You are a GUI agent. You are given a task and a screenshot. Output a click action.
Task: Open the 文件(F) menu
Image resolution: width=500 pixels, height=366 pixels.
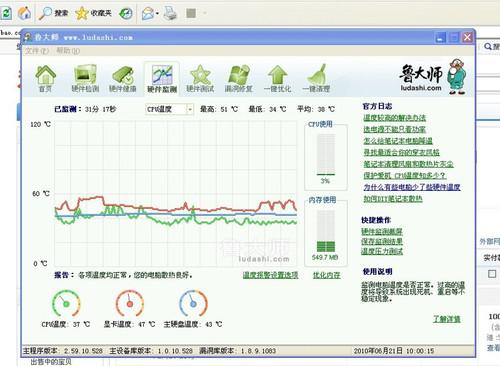coord(37,51)
